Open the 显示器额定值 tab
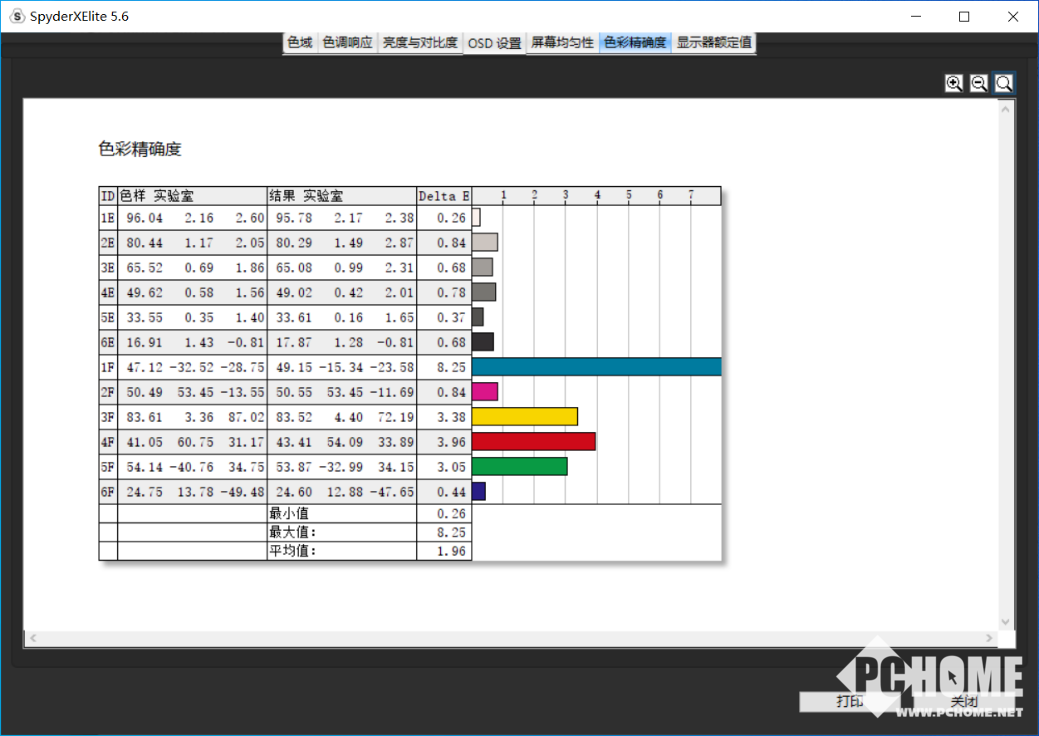The width and height of the screenshot is (1039, 736). tap(714, 43)
